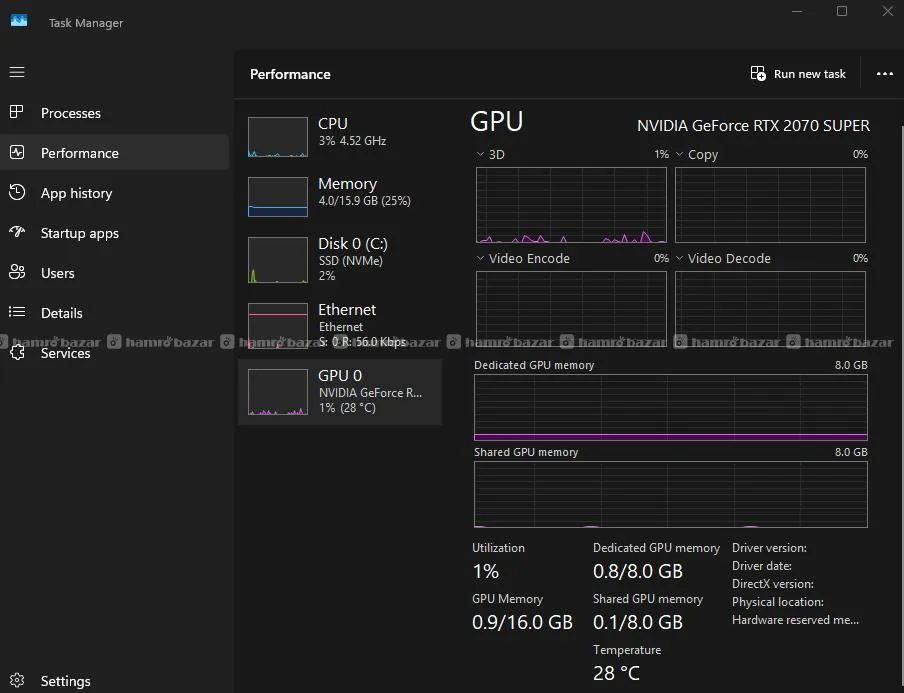
Task: Select the Memory usage mini graph
Action: coord(278,197)
